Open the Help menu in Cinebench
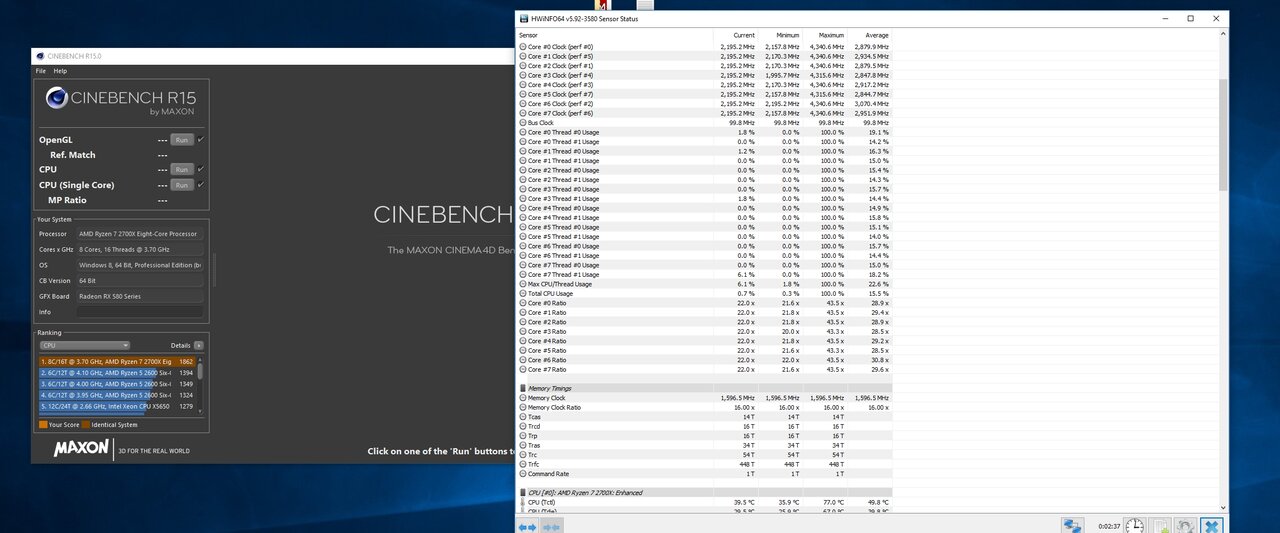 [60, 71]
